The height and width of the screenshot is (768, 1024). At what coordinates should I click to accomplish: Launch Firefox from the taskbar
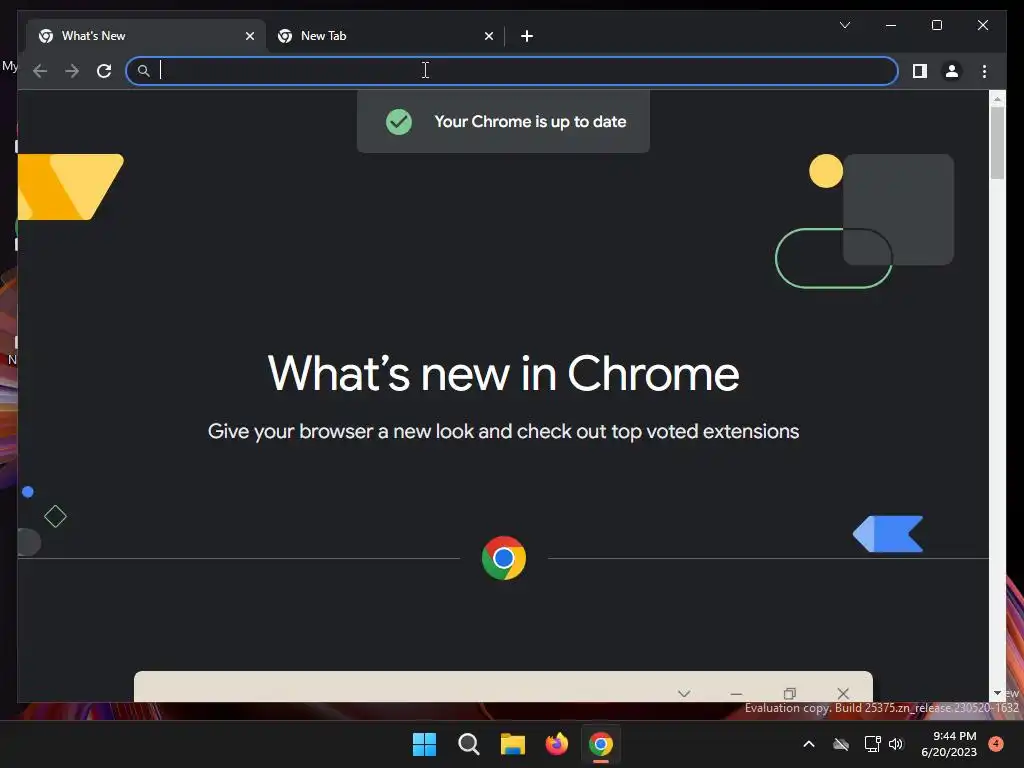point(556,744)
